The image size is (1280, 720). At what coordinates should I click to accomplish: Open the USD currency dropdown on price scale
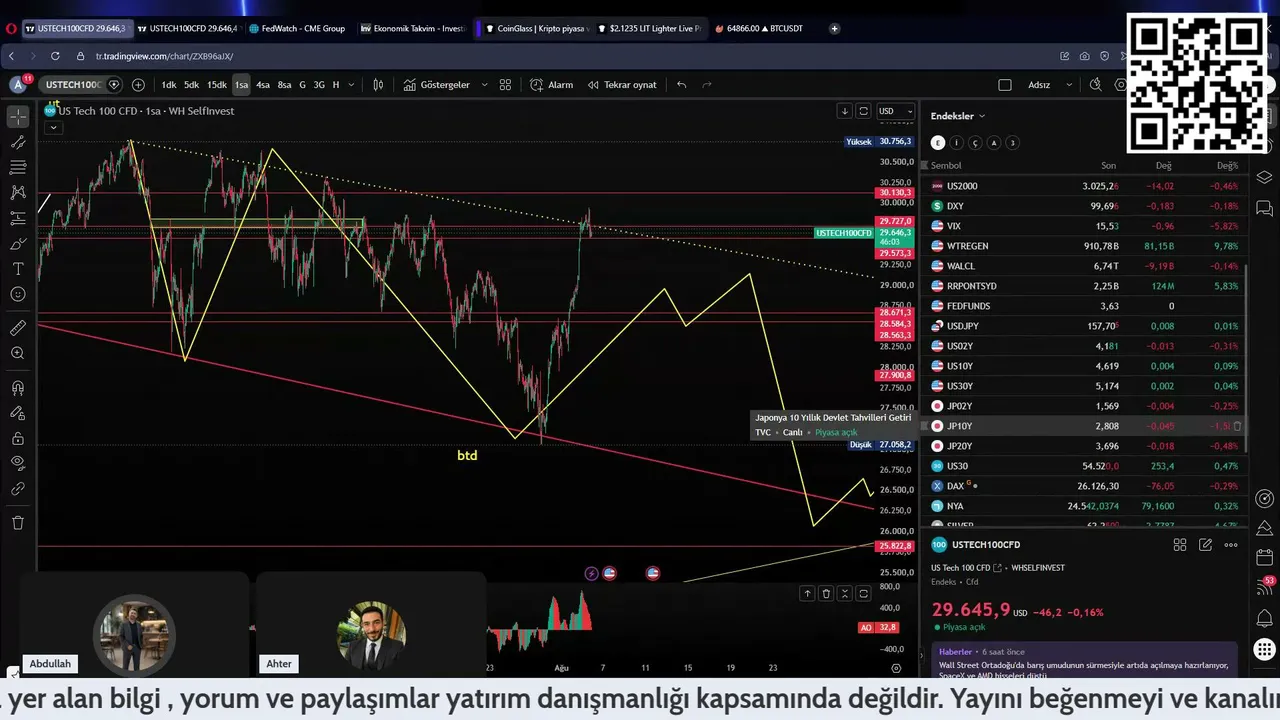tap(895, 111)
